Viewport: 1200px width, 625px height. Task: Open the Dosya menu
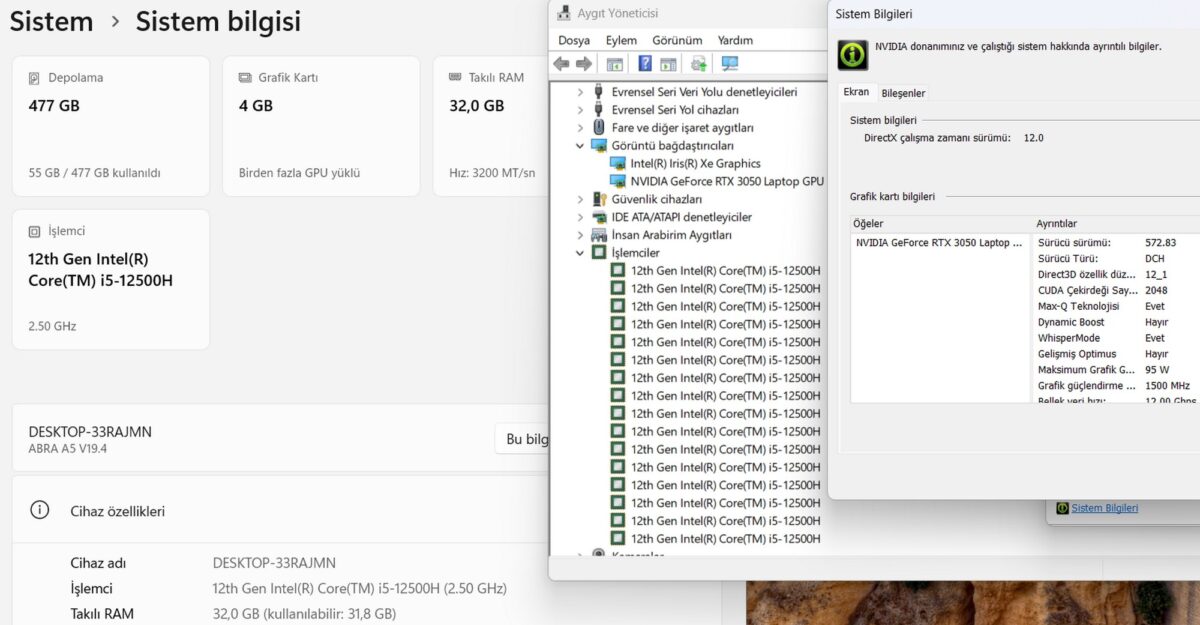[574, 40]
